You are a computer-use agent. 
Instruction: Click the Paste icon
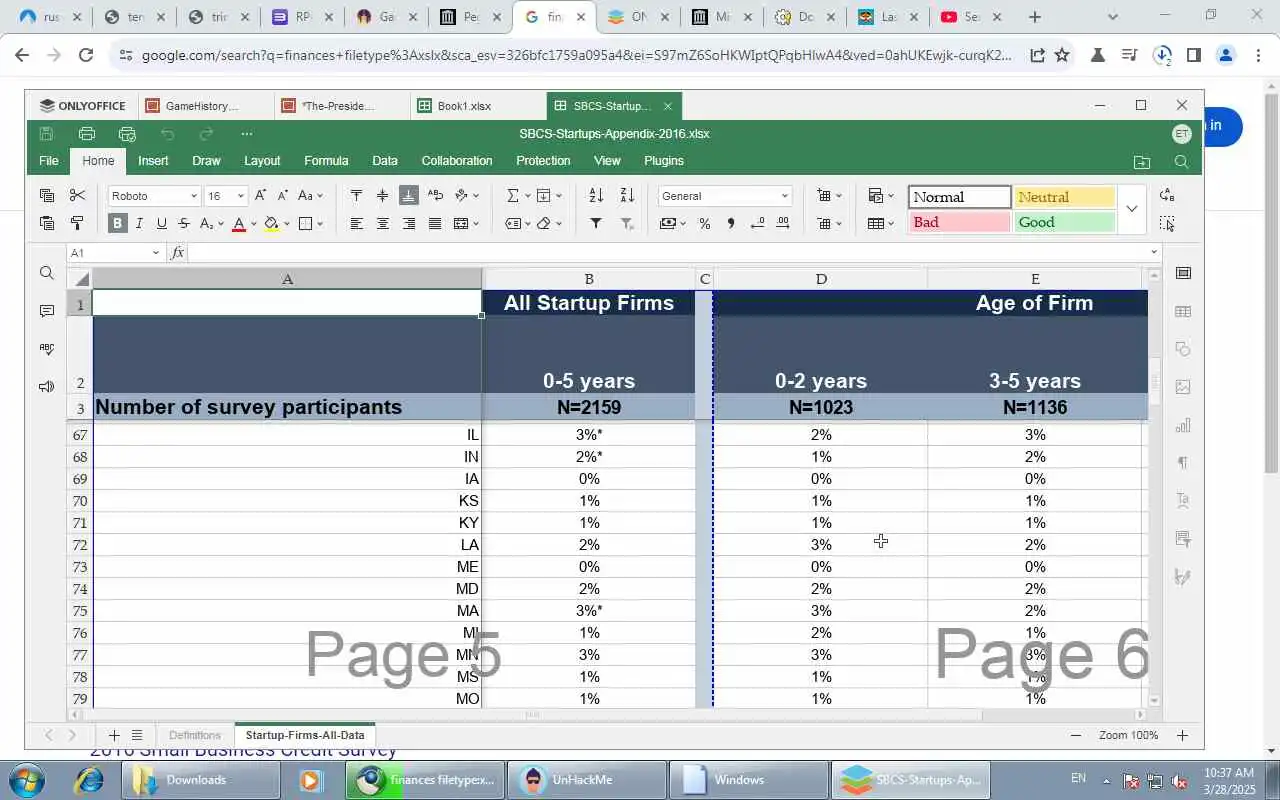47,223
